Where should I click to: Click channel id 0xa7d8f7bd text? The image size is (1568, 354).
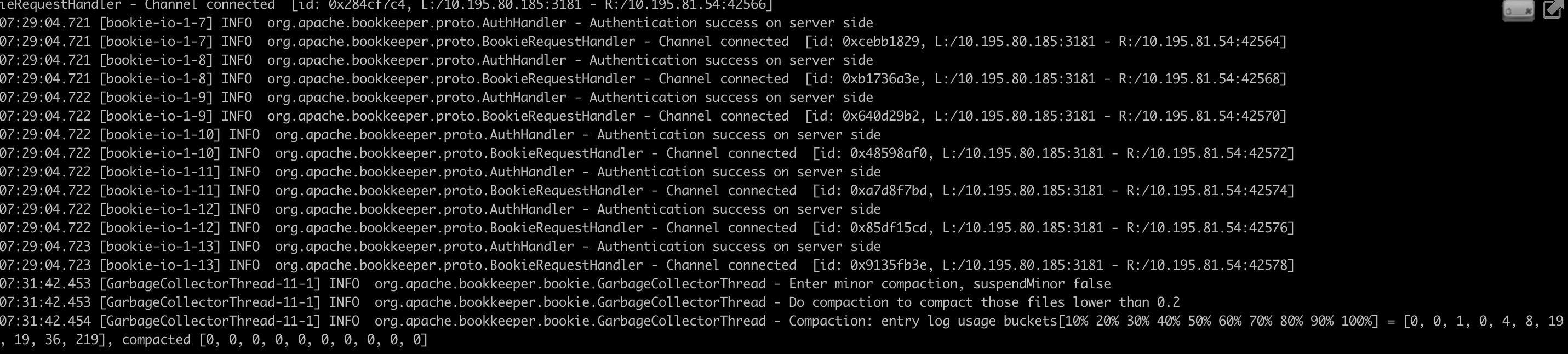(889, 190)
